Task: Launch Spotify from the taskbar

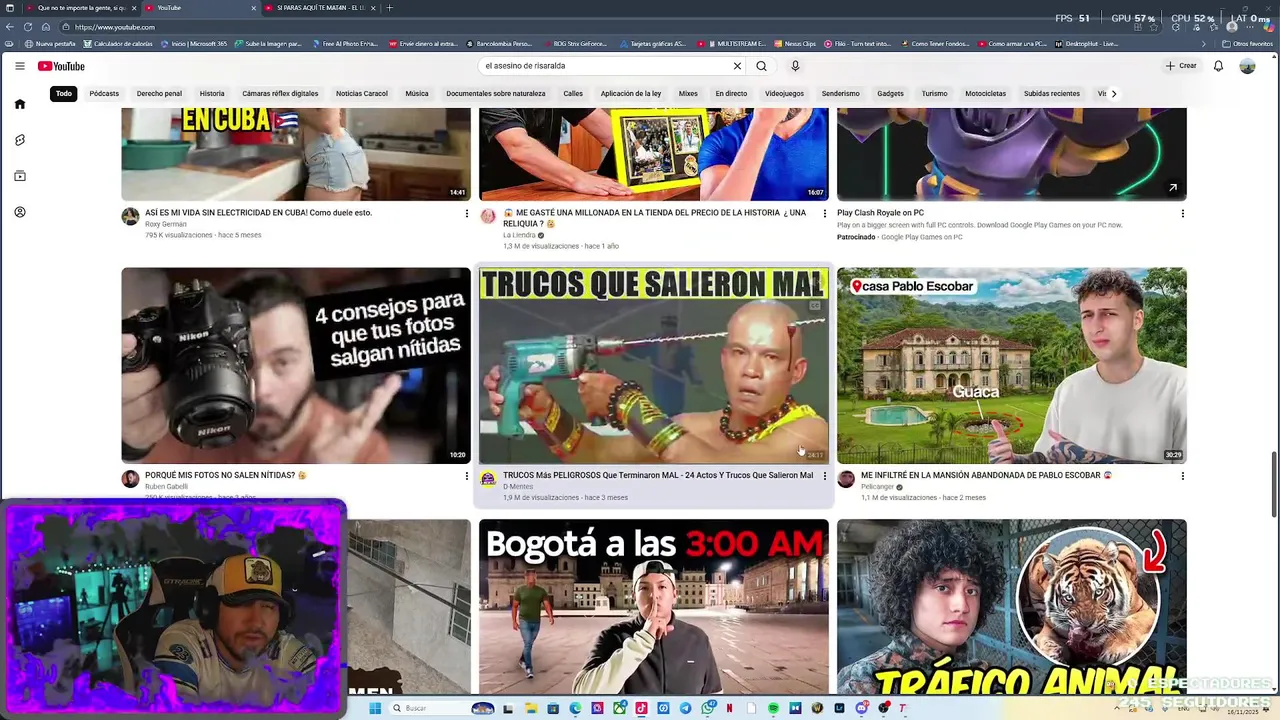Action: coord(773,708)
